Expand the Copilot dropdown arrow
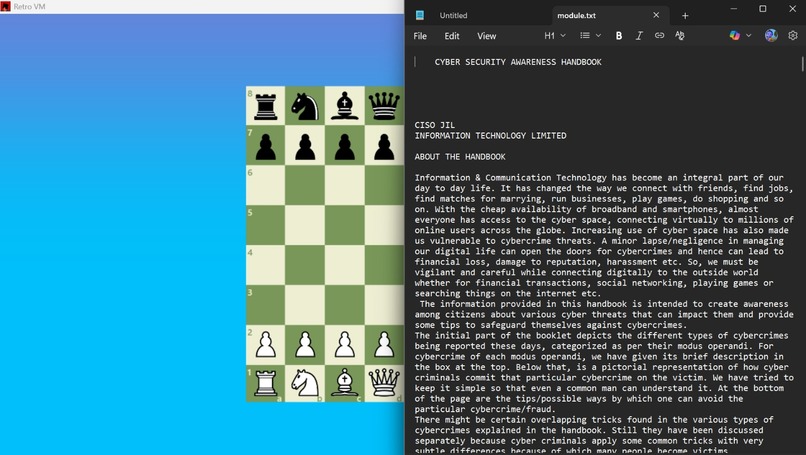This screenshot has height=455, width=806. coord(748,35)
